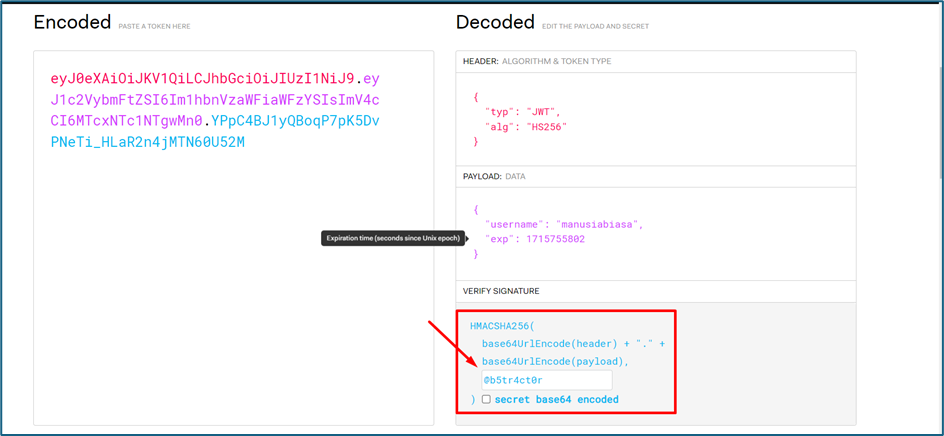
Task: Click the secret base64 encoded label
Action: (x=556, y=399)
